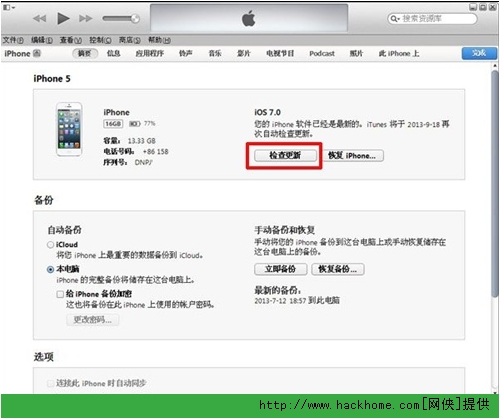Open the window menu icon at top-left
Screen dimensions: 500x419
9,7
